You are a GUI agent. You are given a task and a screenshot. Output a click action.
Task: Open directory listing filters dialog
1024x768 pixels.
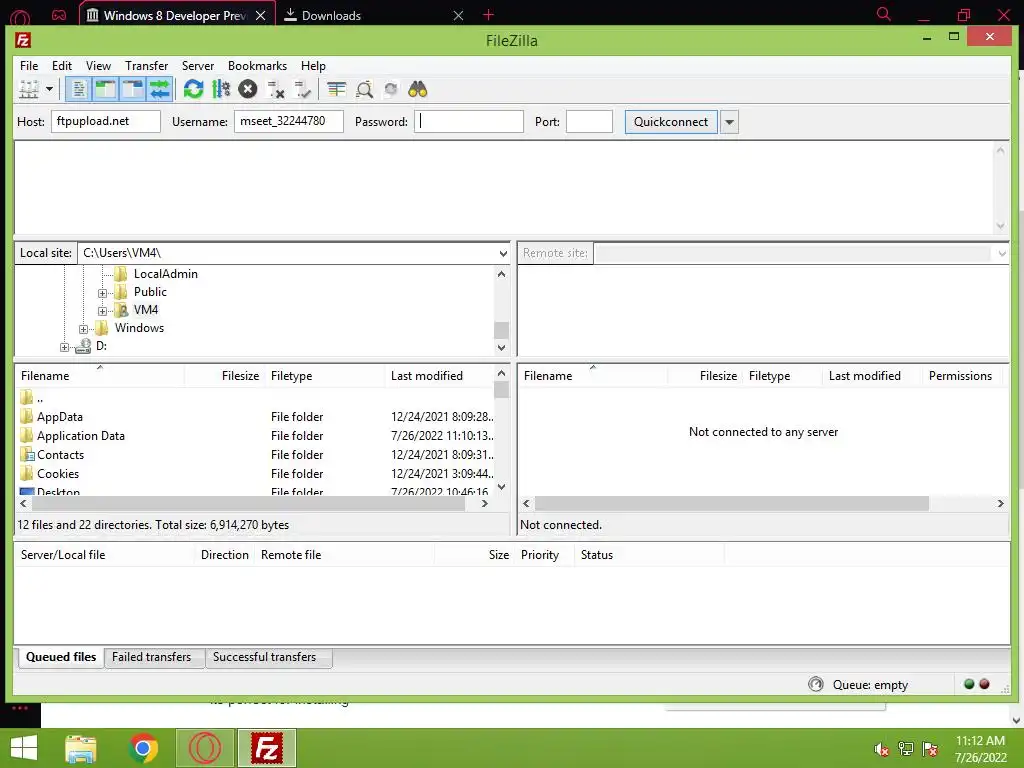pyautogui.click(x=336, y=89)
